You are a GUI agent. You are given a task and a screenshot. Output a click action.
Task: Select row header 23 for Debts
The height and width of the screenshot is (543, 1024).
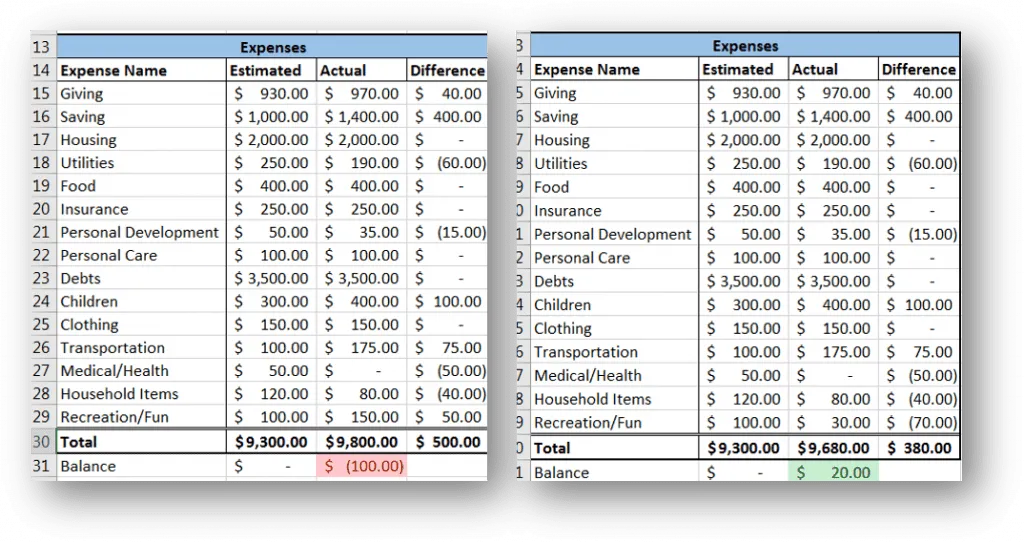43,278
